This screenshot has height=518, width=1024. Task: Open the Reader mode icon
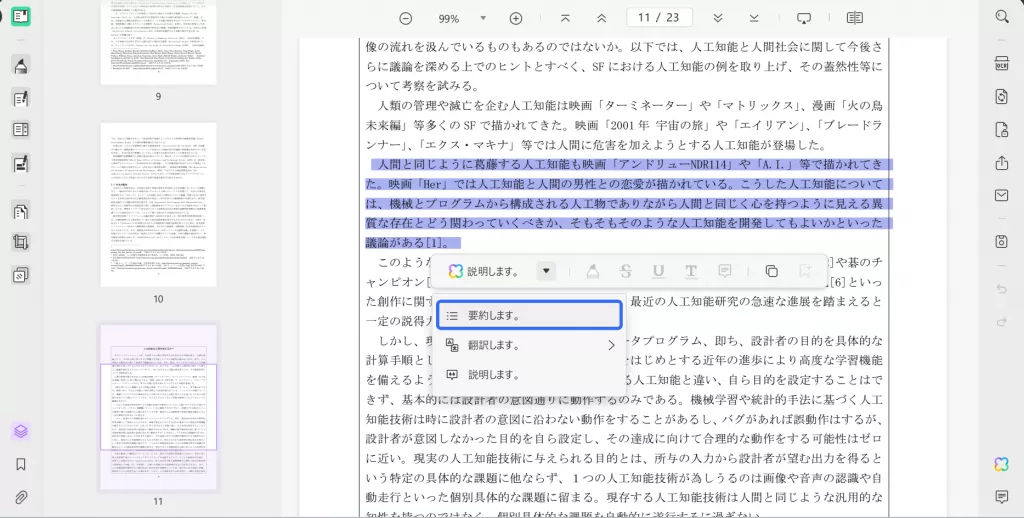pyautogui.click(x=21, y=16)
